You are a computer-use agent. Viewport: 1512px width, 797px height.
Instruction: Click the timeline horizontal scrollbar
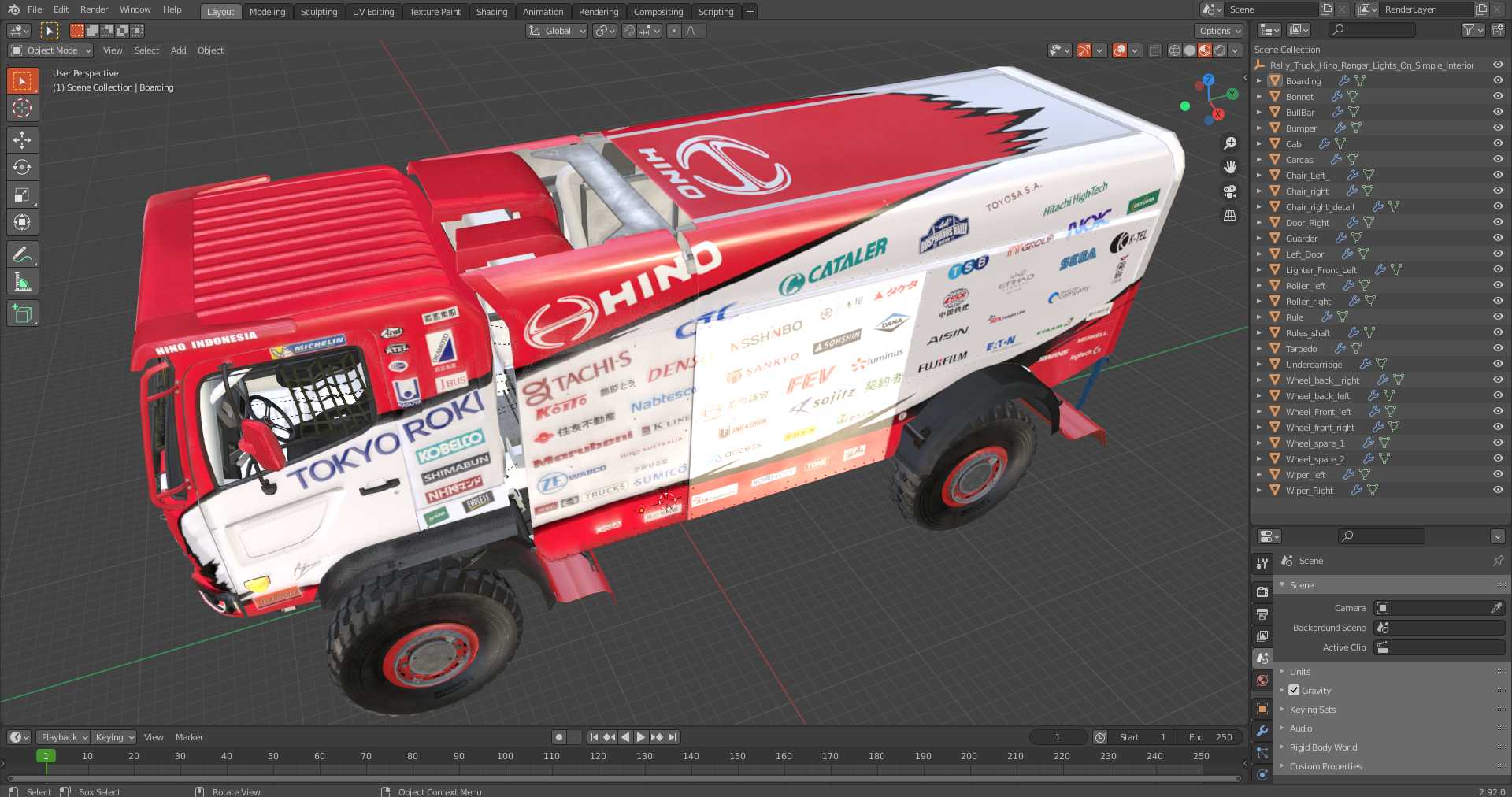[x=622, y=778]
